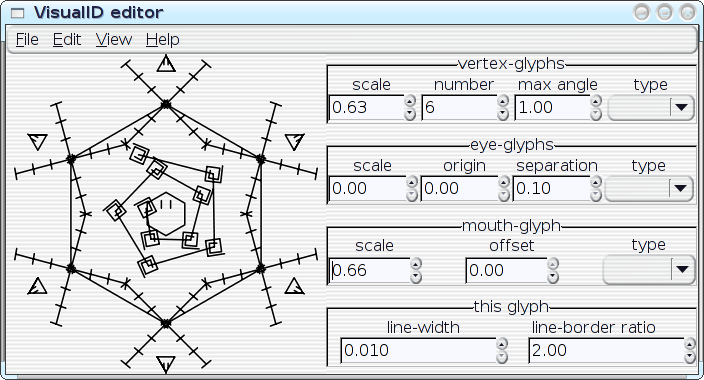The height and width of the screenshot is (380, 704).
Task: Click the bottom triangle glyph in canvas
Action: click(x=166, y=364)
